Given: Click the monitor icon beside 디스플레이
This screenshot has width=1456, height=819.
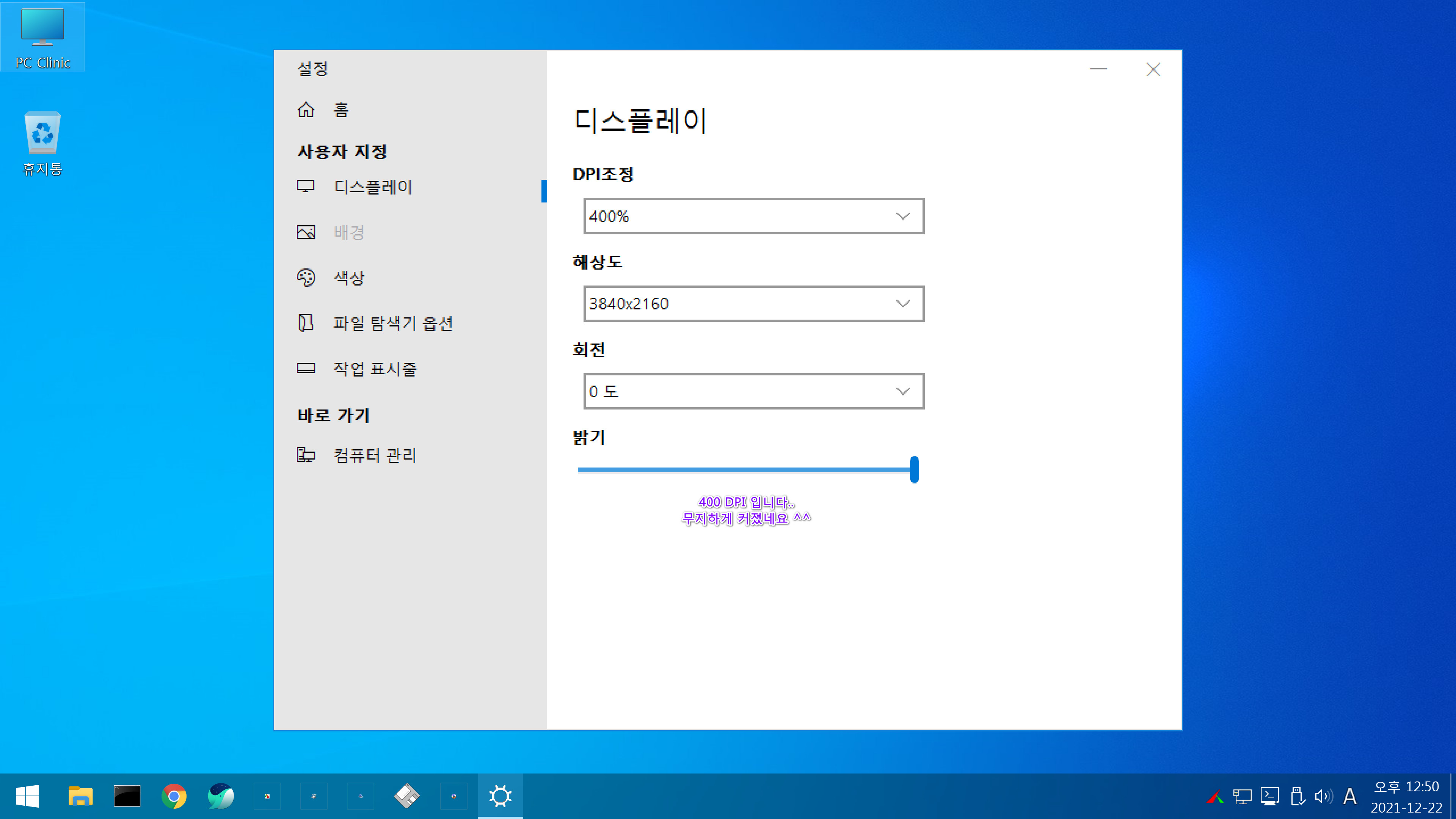Looking at the screenshot, I should (306, 187).
